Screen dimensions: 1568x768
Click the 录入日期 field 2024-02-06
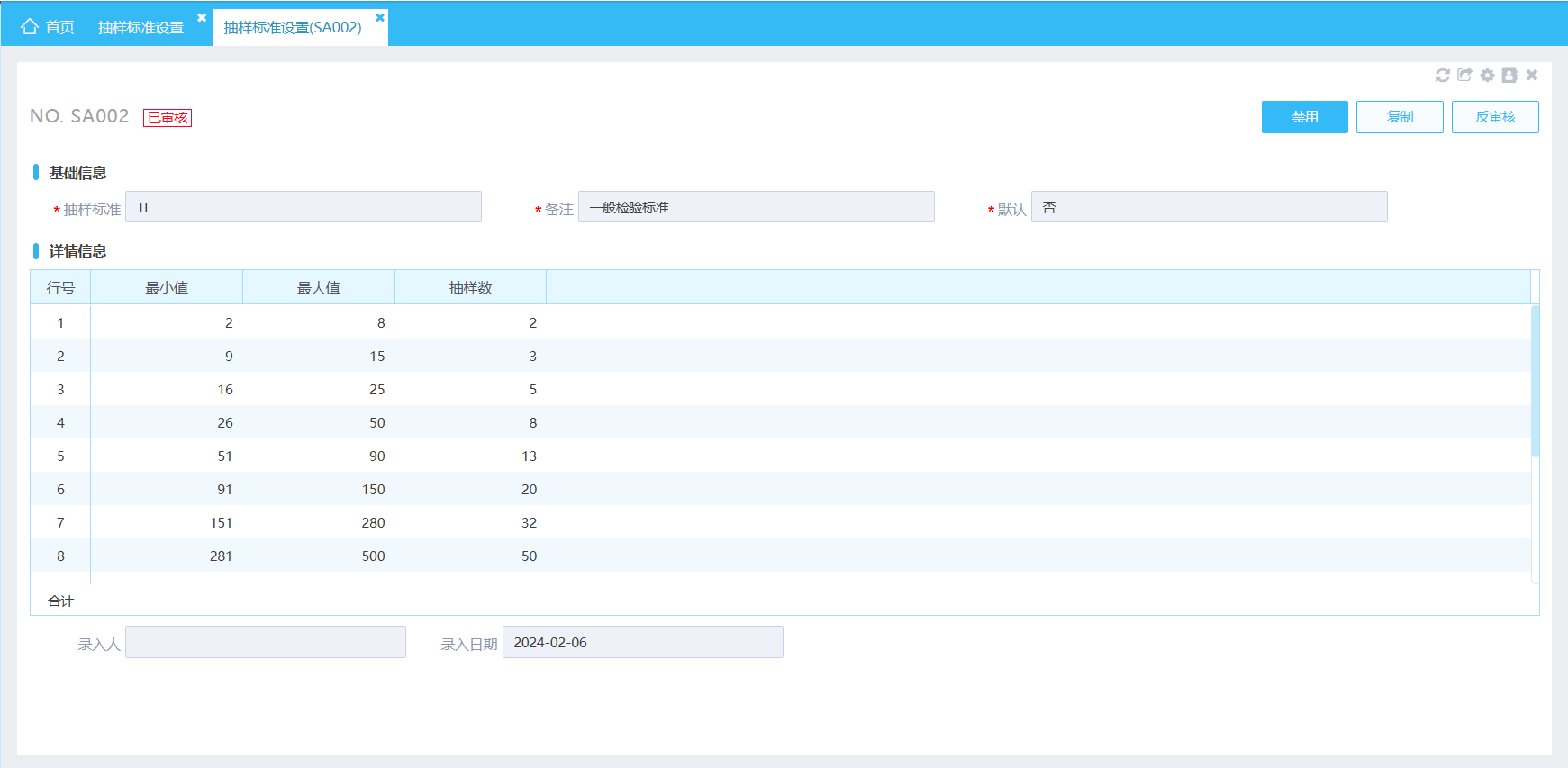(643, 642)
